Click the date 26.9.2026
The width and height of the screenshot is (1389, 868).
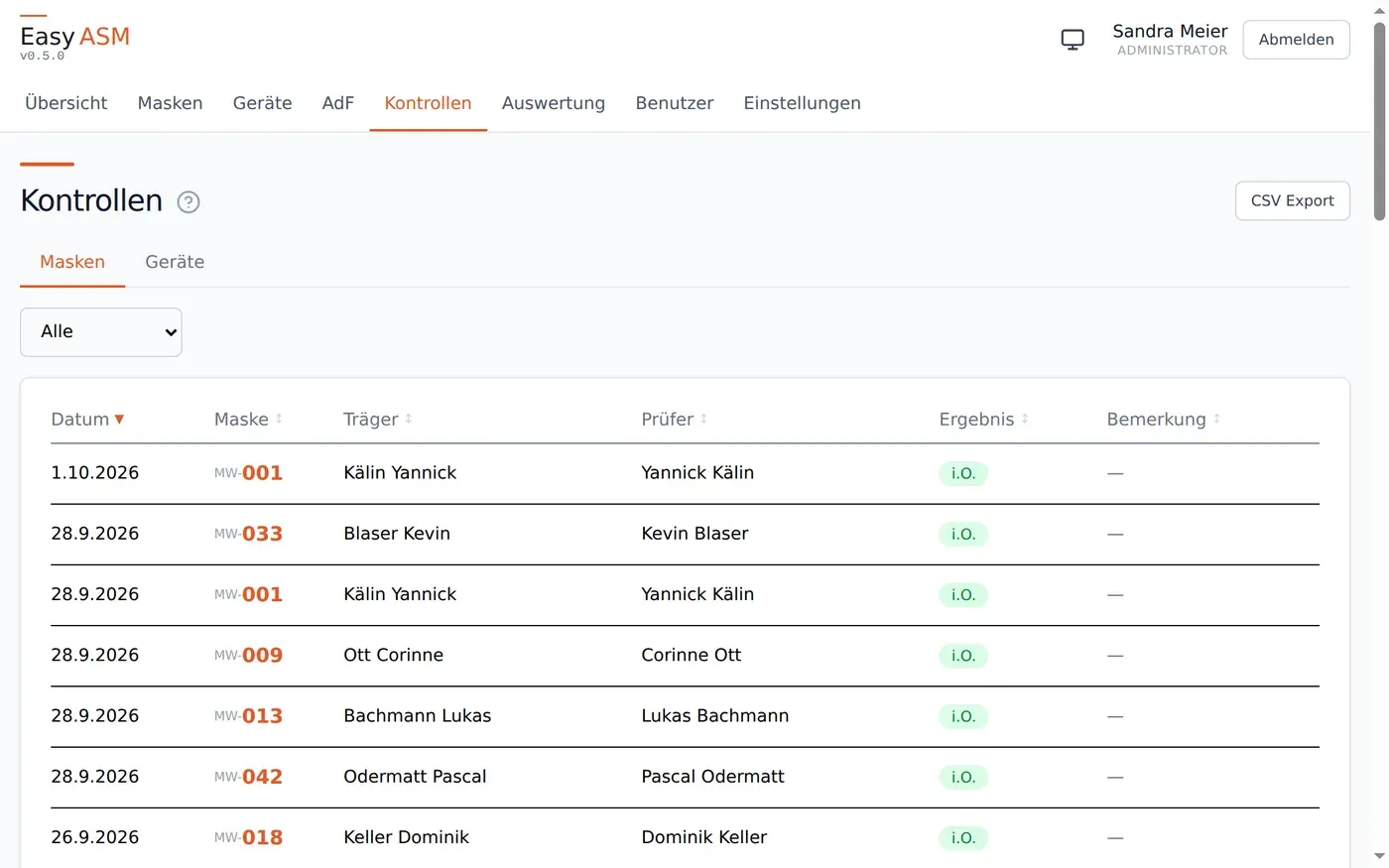tap(95, 837)
